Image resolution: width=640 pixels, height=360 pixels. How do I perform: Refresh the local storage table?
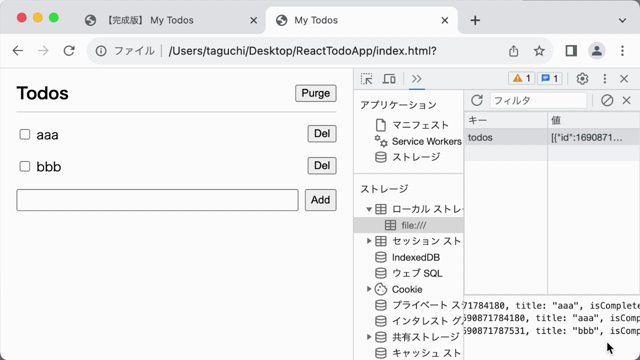click(477, 100)
